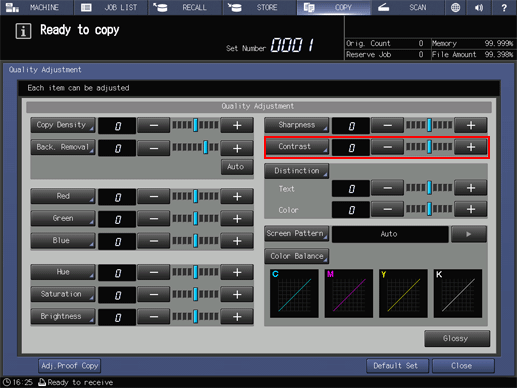Click the Adj.Proof Copy button
The height and width of the screenshot is (388, 517).
click(69, 366)
